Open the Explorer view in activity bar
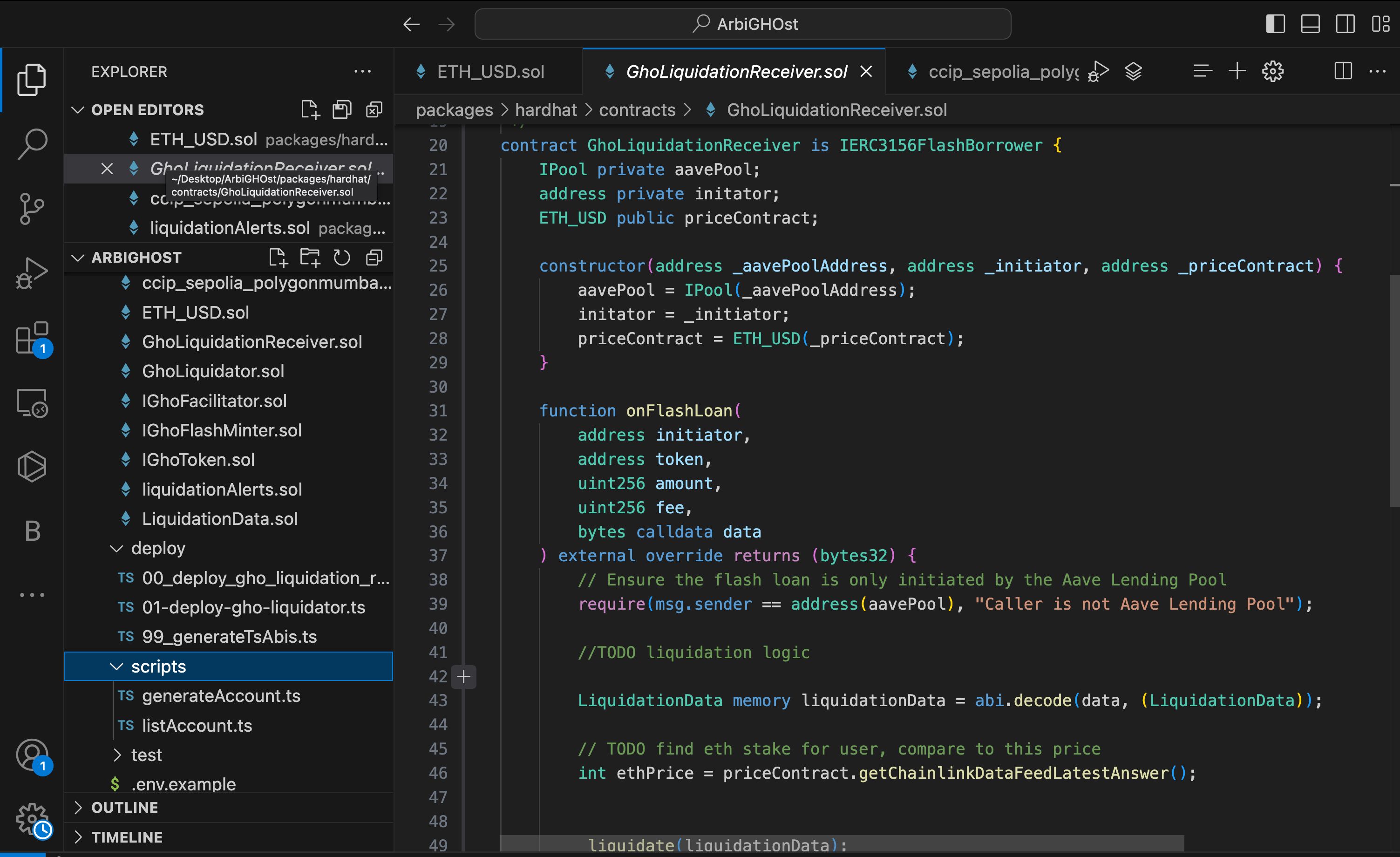This screenshot has height=857, width=1400. coord(32,79)
